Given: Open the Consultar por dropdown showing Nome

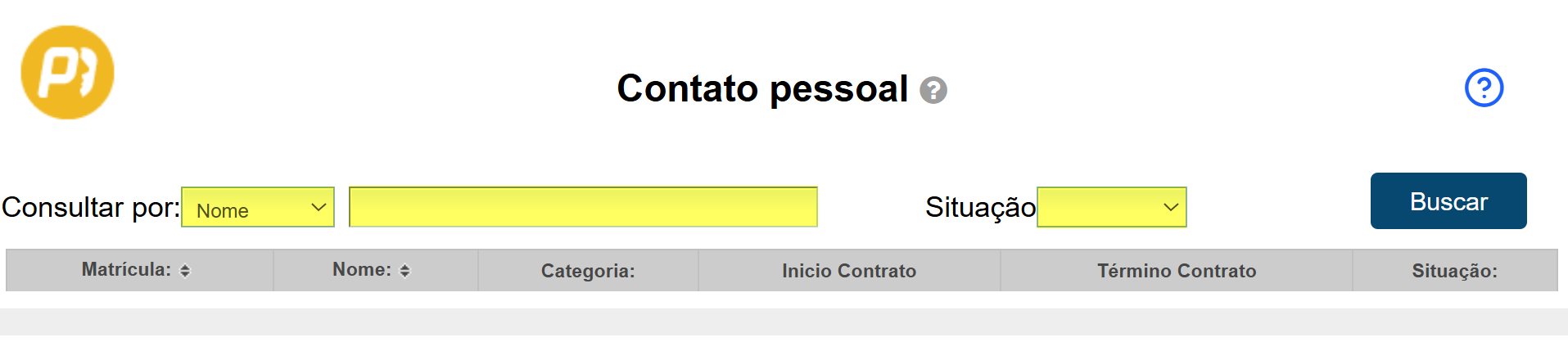Looking at the screenshot, I should (257, 208).
